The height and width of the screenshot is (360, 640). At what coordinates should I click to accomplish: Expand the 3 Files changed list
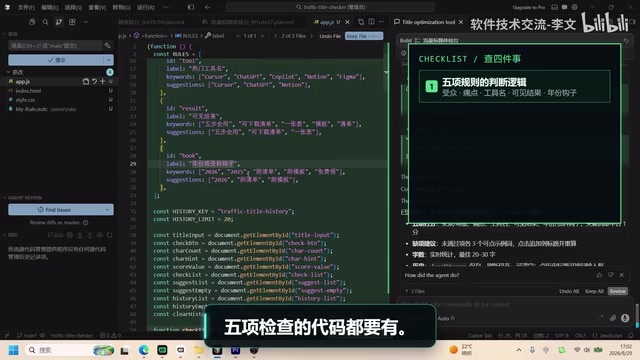click(x=415, y=291)
